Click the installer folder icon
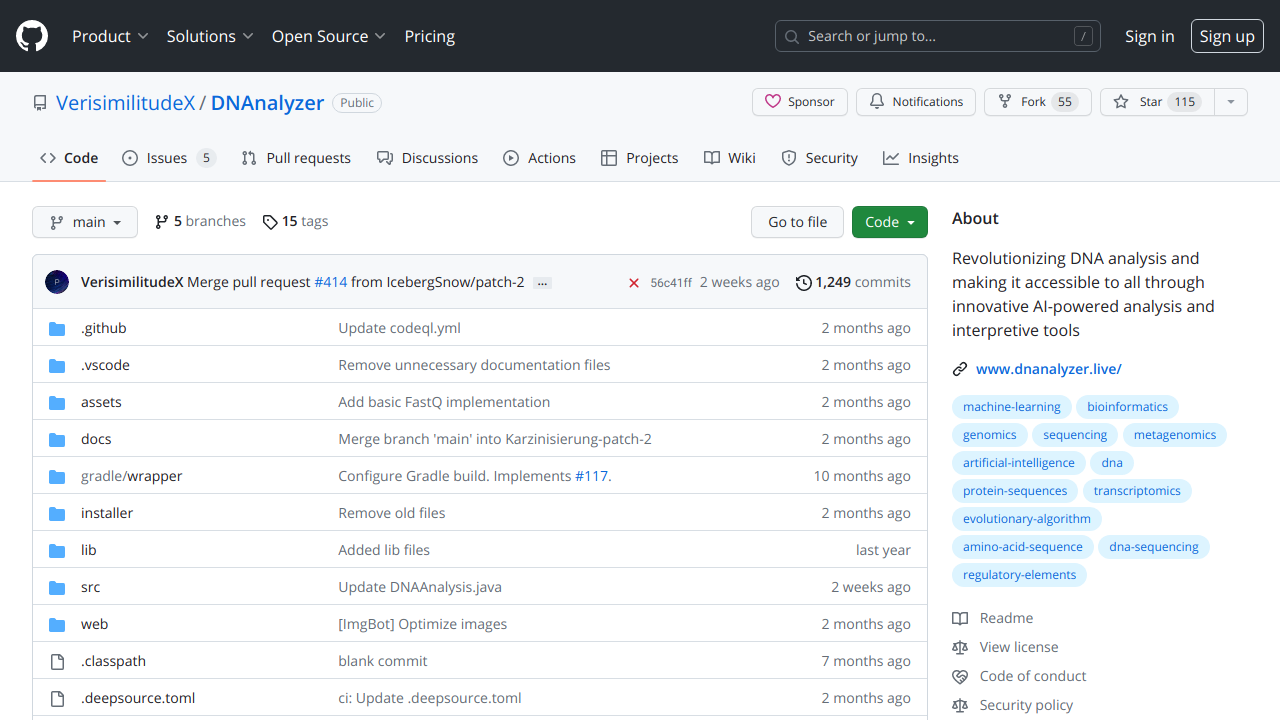Viewport: 1280px width, 720px height. pyautogui.click(x=57, y=513)
